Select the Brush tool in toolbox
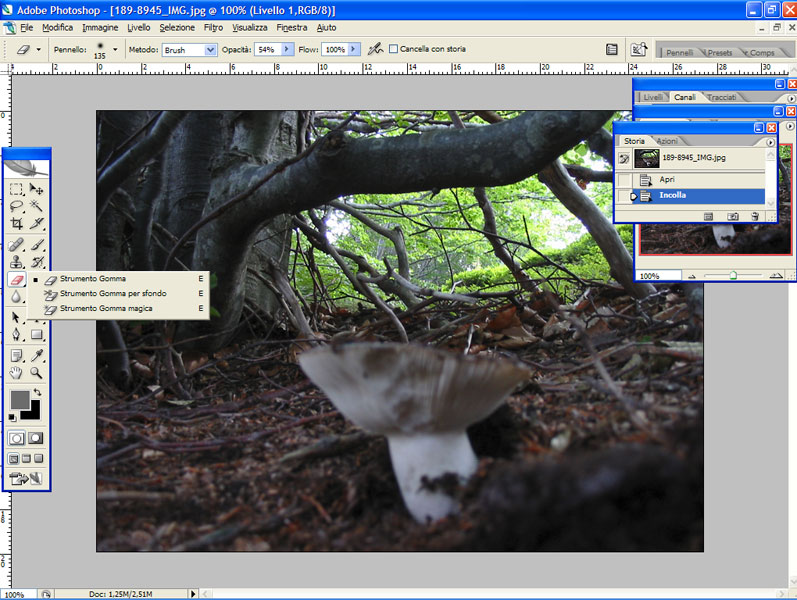797x600 pixels. tap(36, 245)
